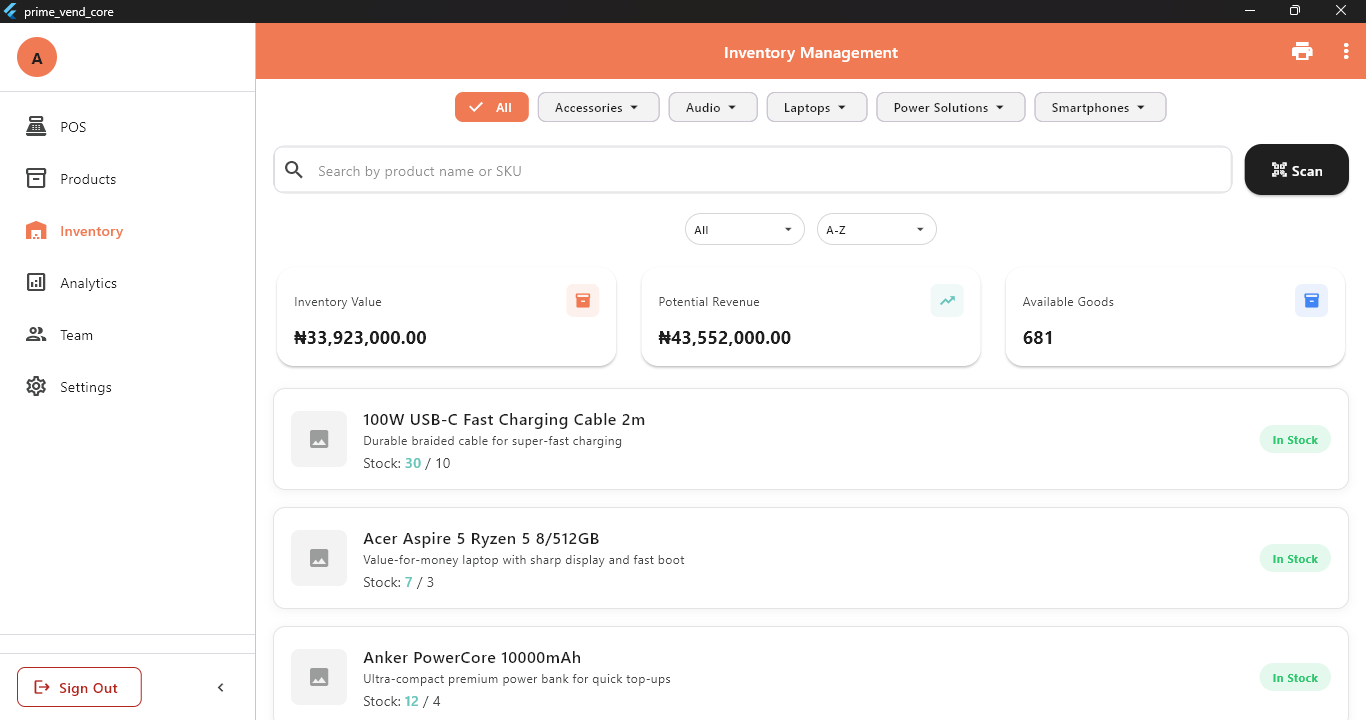Click the Analytics chart icon
Viewport: 1366px width, 720px height.
(x=36, y=283)
